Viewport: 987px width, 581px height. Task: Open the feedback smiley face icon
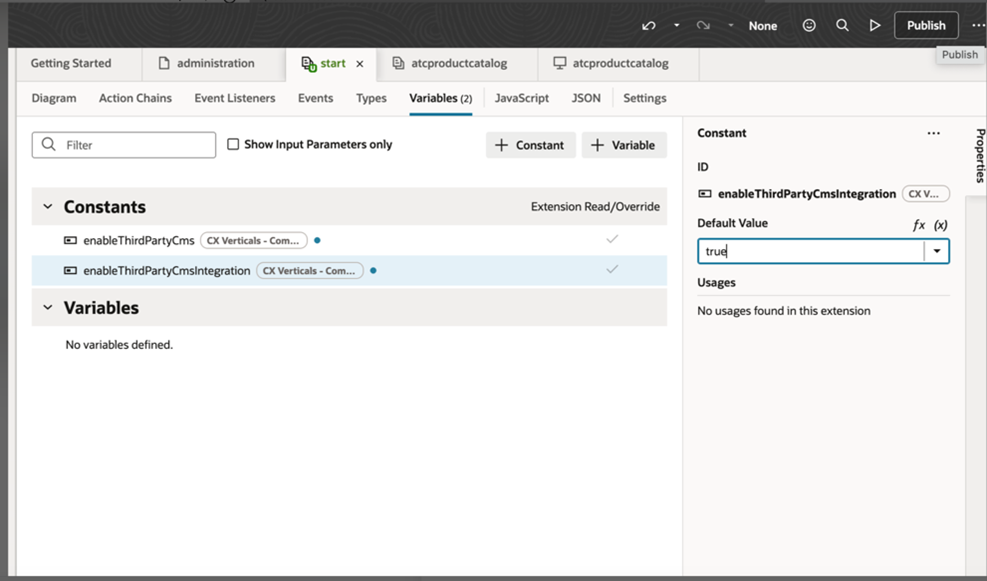point(809,25)
